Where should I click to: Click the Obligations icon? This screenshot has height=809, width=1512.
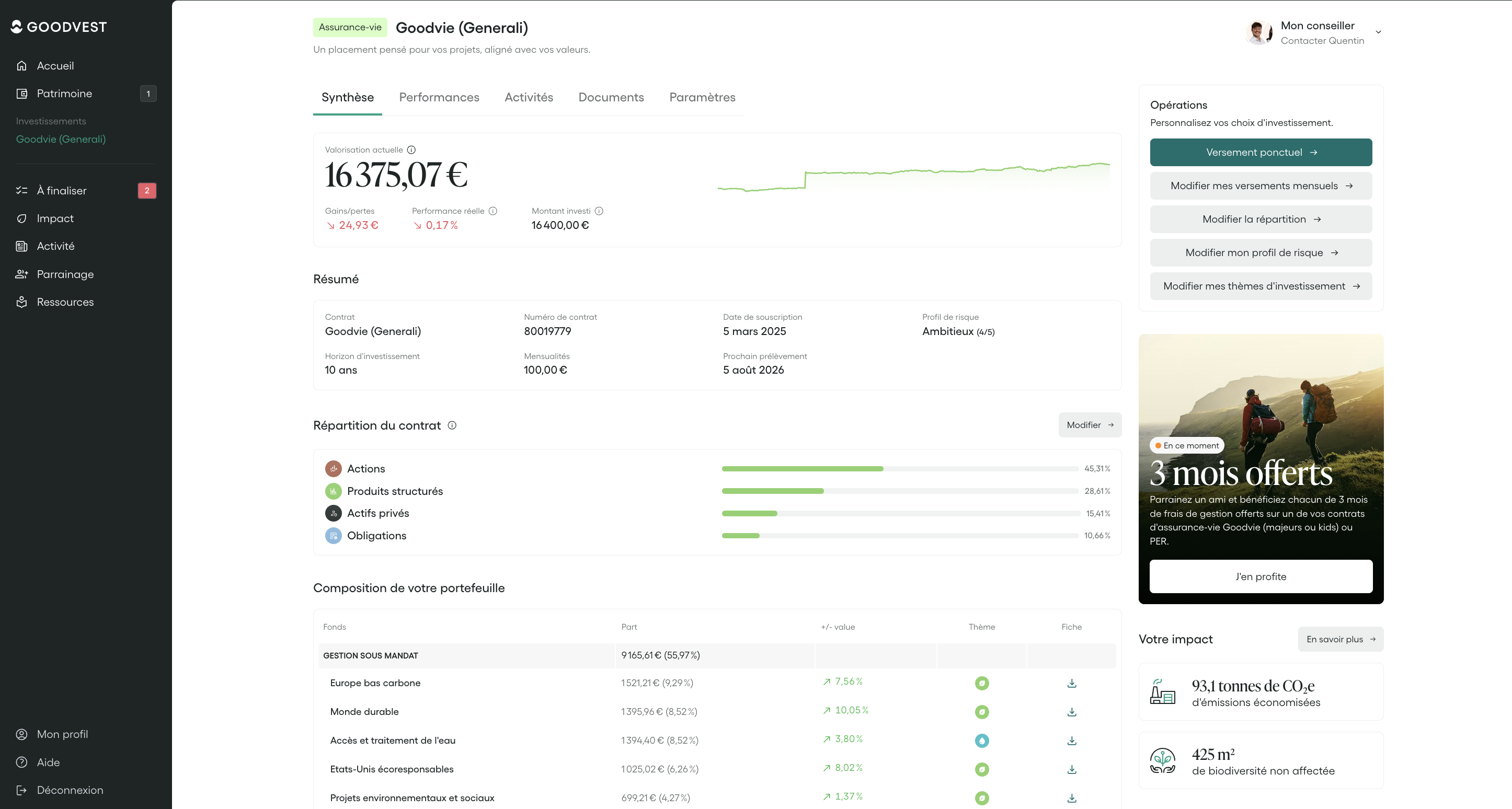coord(334,536)
